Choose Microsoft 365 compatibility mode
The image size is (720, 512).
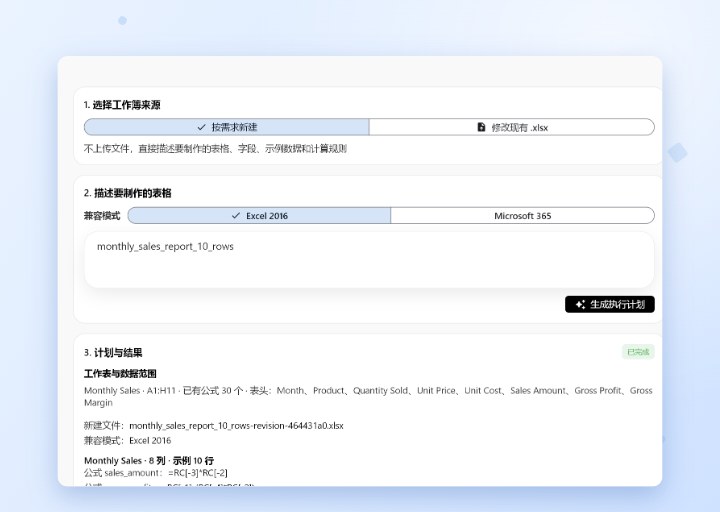[x=523, y=216]
